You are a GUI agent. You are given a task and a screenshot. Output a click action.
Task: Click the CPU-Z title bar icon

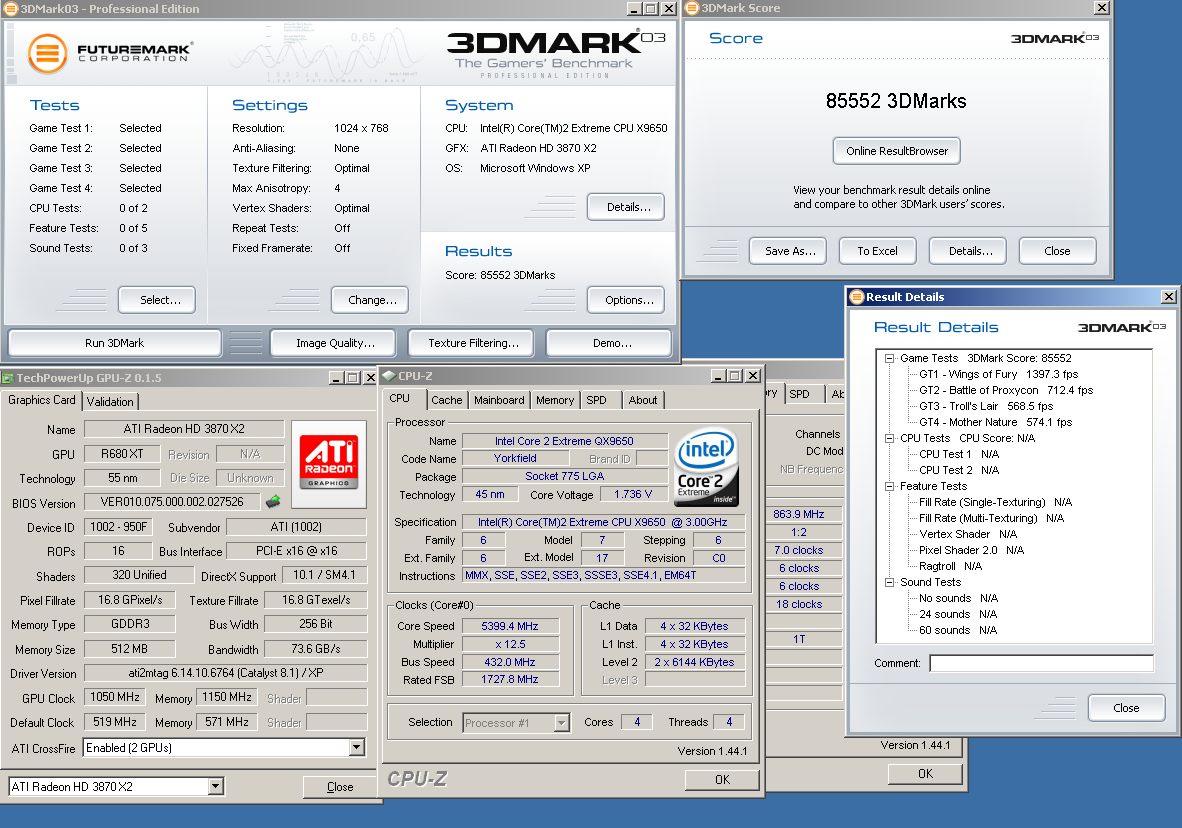389,376
